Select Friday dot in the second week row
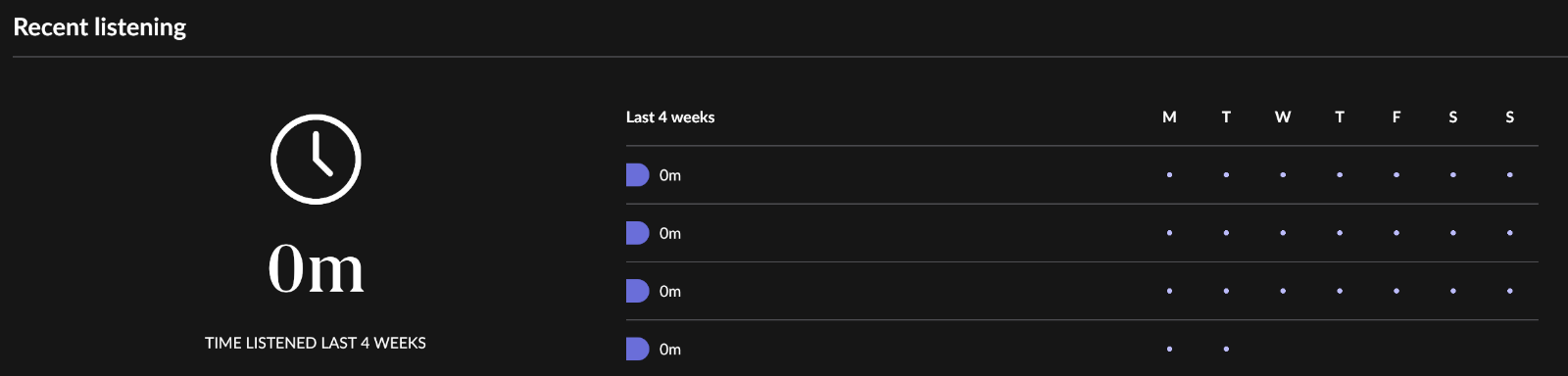The width and height of the screenshot is (1568, 376). (x=1396, y=233)
